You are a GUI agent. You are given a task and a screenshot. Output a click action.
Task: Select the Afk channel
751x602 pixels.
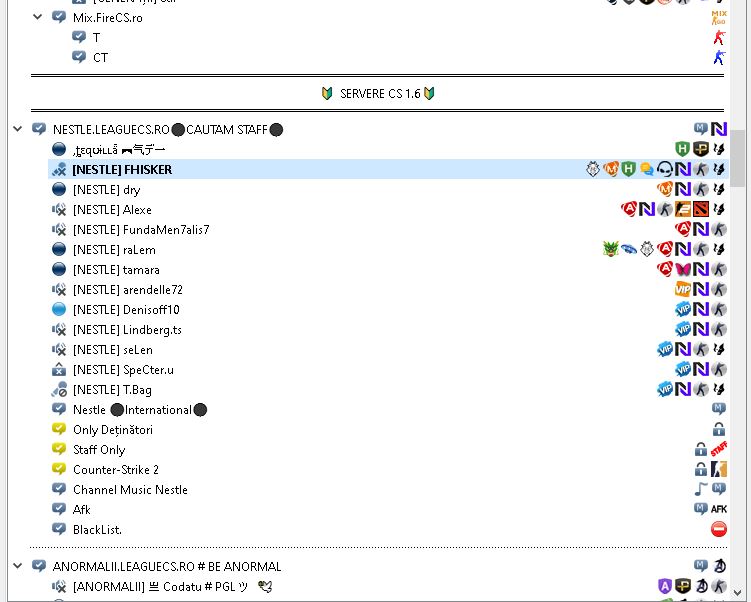[81, 510]
